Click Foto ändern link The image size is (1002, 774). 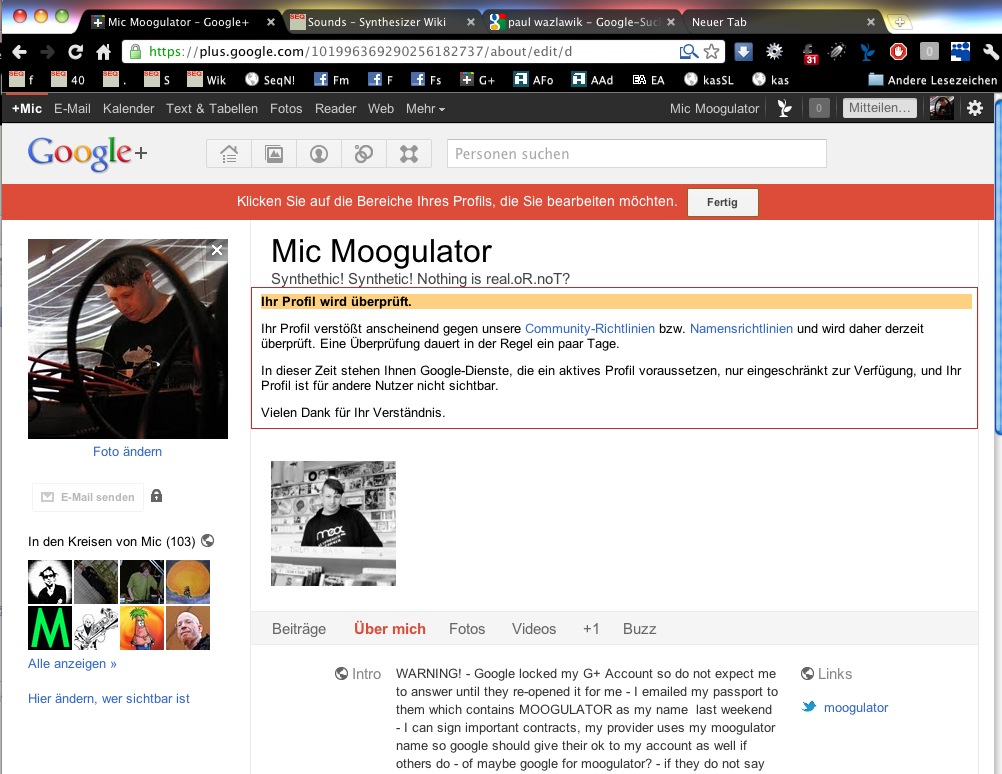[x=127, y=451]
